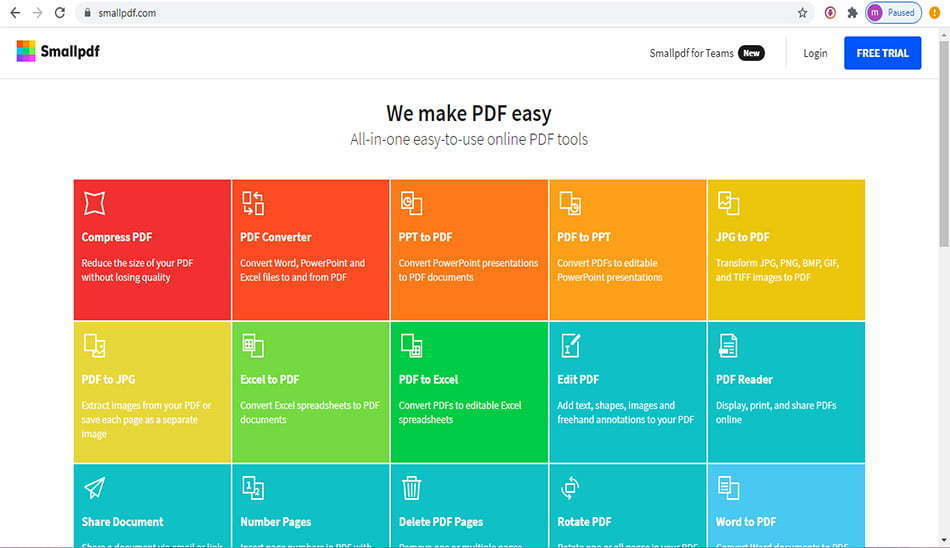Image resolution: width=950 pixels, height=548 pixels.
Task: Open the Paused profile button
Action: (893, 13)
